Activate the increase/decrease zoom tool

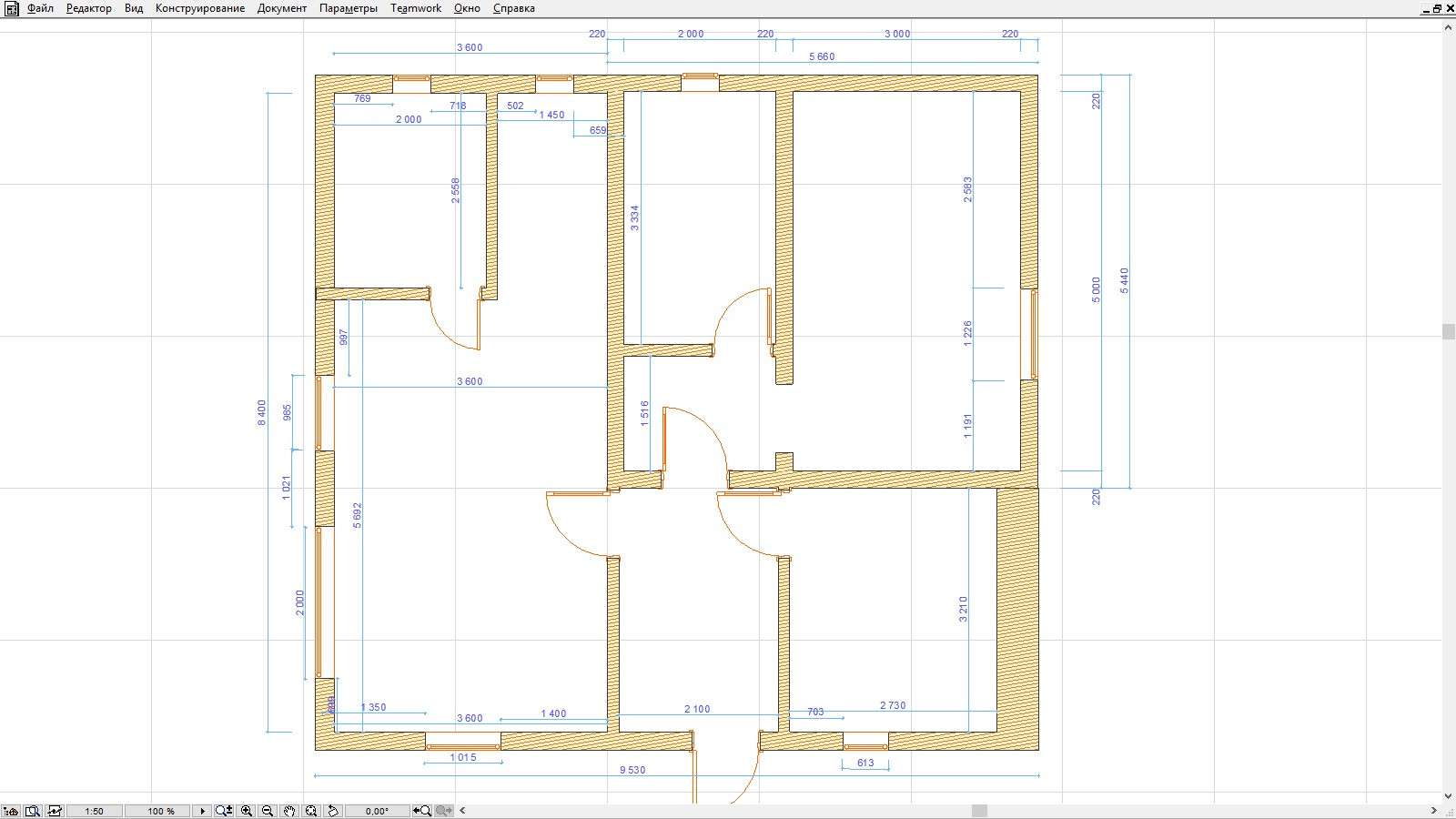click(x=224, y=811)
